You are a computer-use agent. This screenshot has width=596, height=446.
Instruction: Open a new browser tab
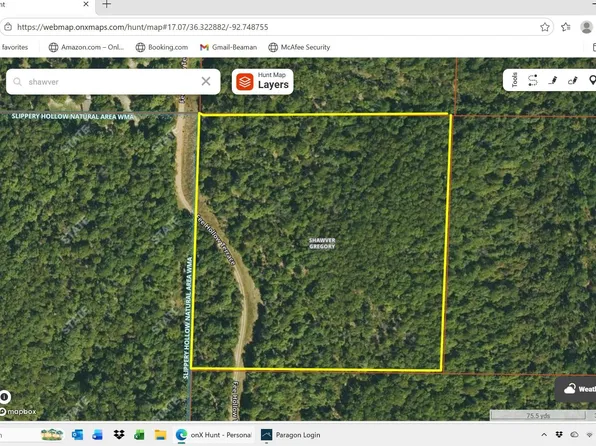click(107, 4)
